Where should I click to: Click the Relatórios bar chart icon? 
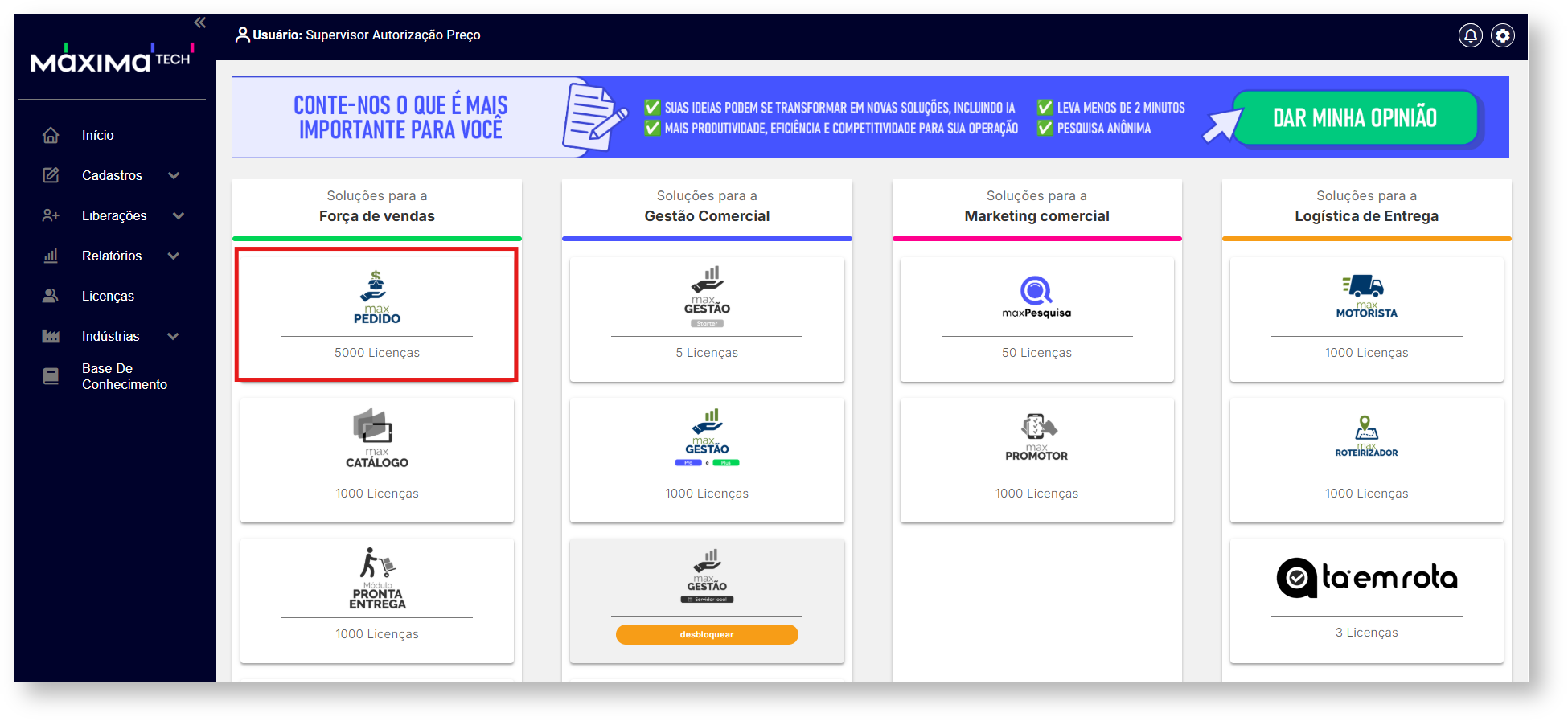pos(51,256)
